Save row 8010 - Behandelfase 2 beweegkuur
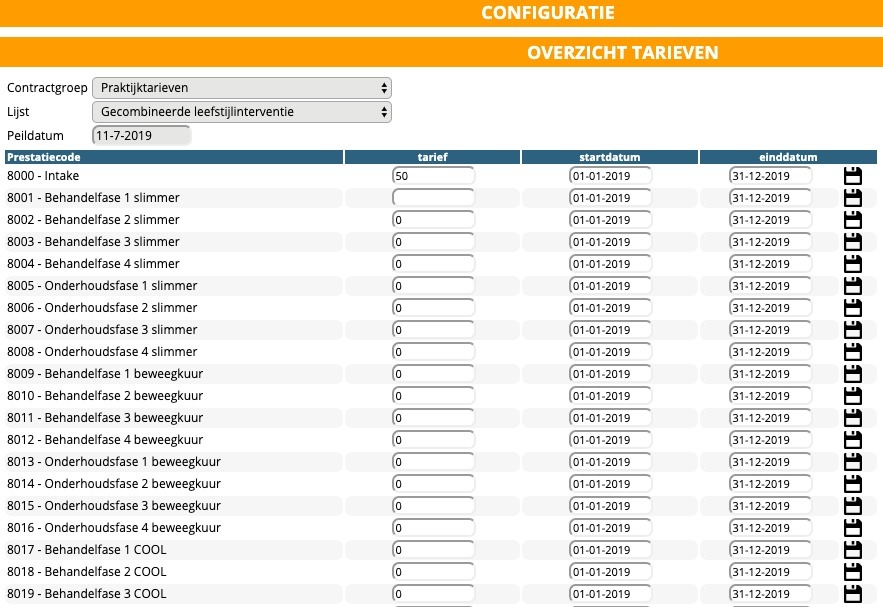This screenshot has height=607, width=883. (853, 396)
